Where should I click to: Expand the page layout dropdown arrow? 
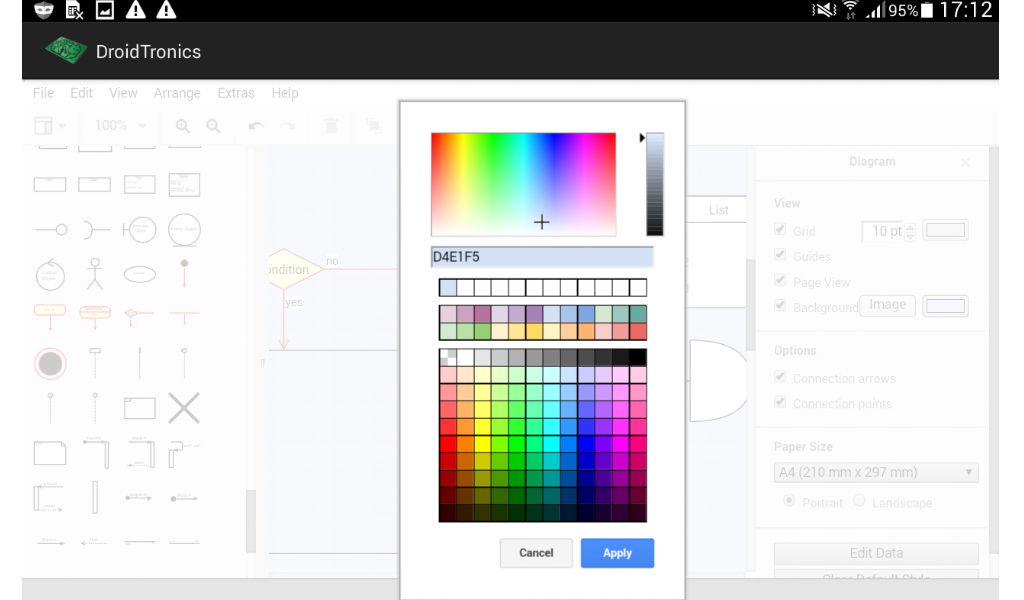pos(60,125)
